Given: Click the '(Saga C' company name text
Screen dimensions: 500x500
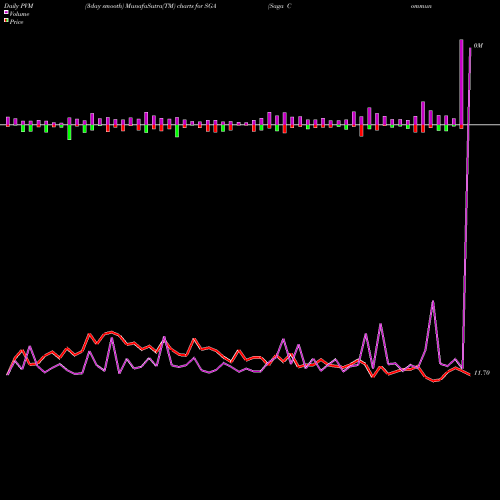Looking at the screenshot, I should click(279, 6).
